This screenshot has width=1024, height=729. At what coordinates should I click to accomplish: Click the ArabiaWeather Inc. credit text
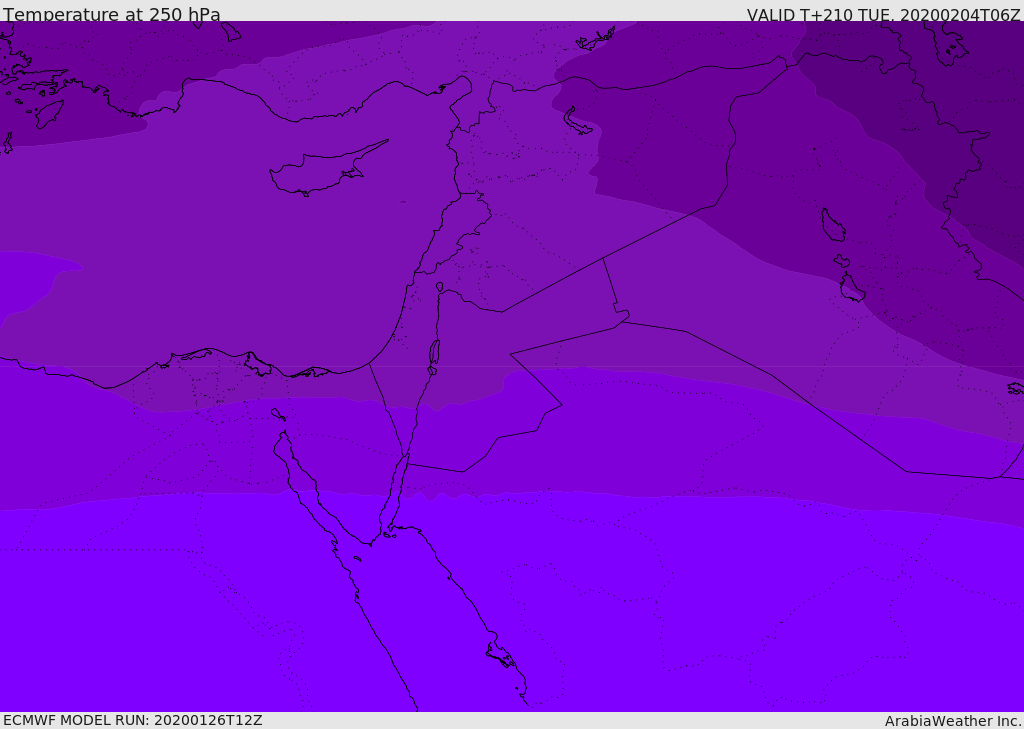coord(953,721)
